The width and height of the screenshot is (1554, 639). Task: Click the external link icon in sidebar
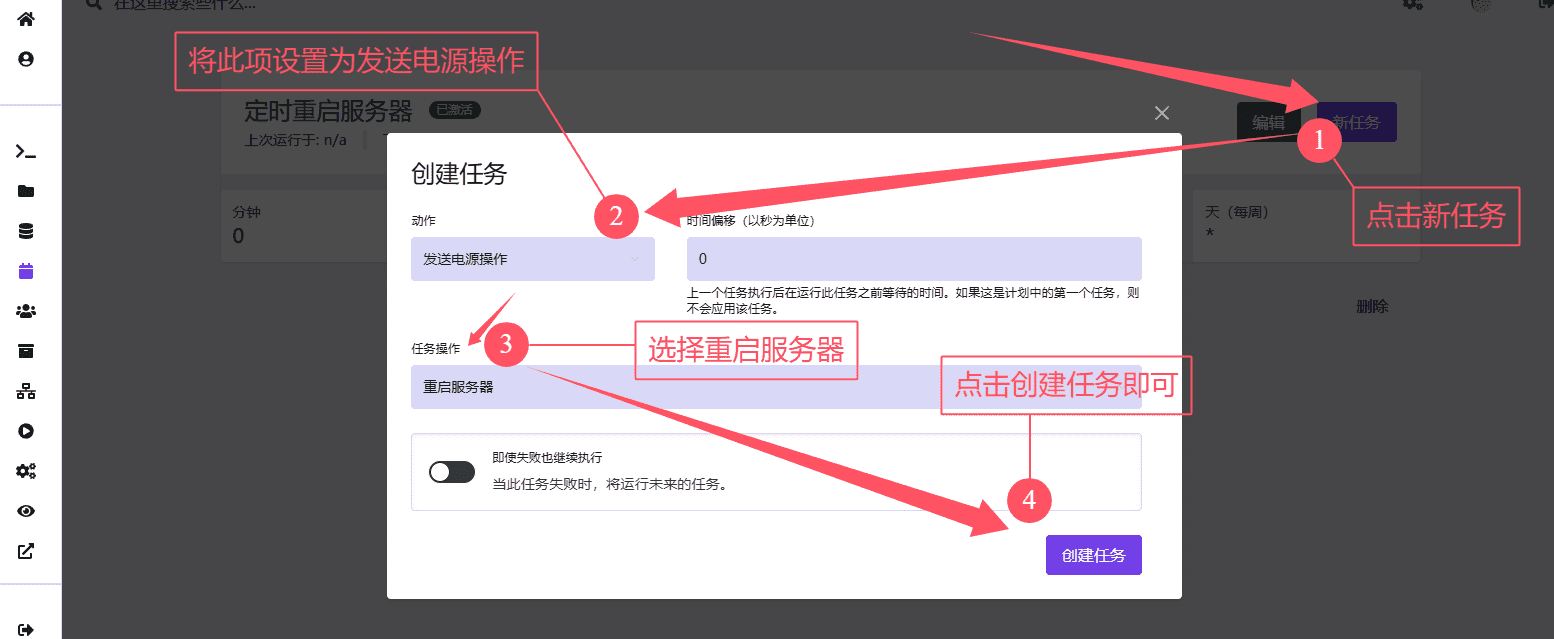26,551
